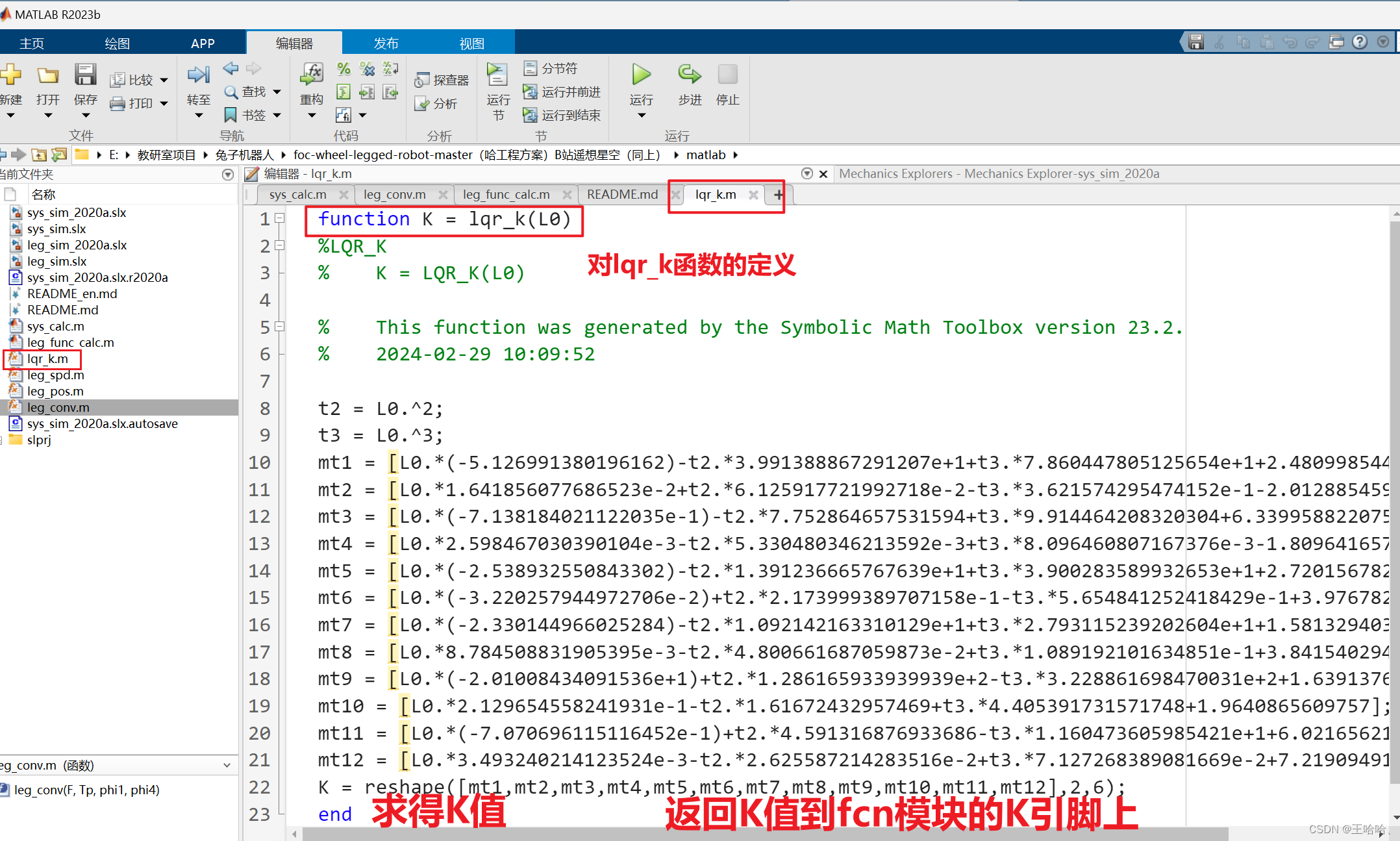Save the file with 保存 icon
Image resolution: width=1400 pixels, height=841 pixels.
(x=85, y=75)
